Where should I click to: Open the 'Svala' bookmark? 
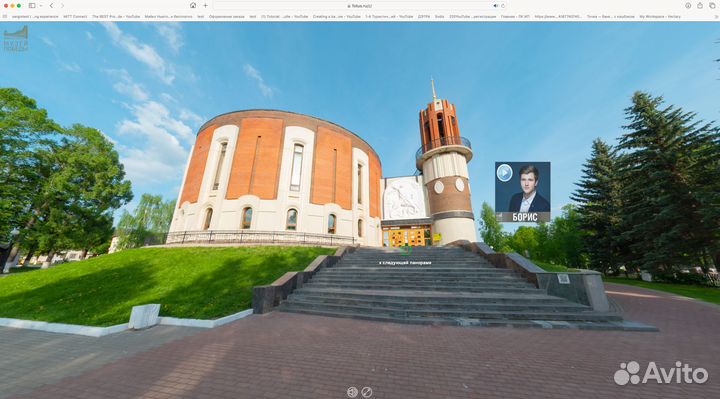(x=439, y=17)
